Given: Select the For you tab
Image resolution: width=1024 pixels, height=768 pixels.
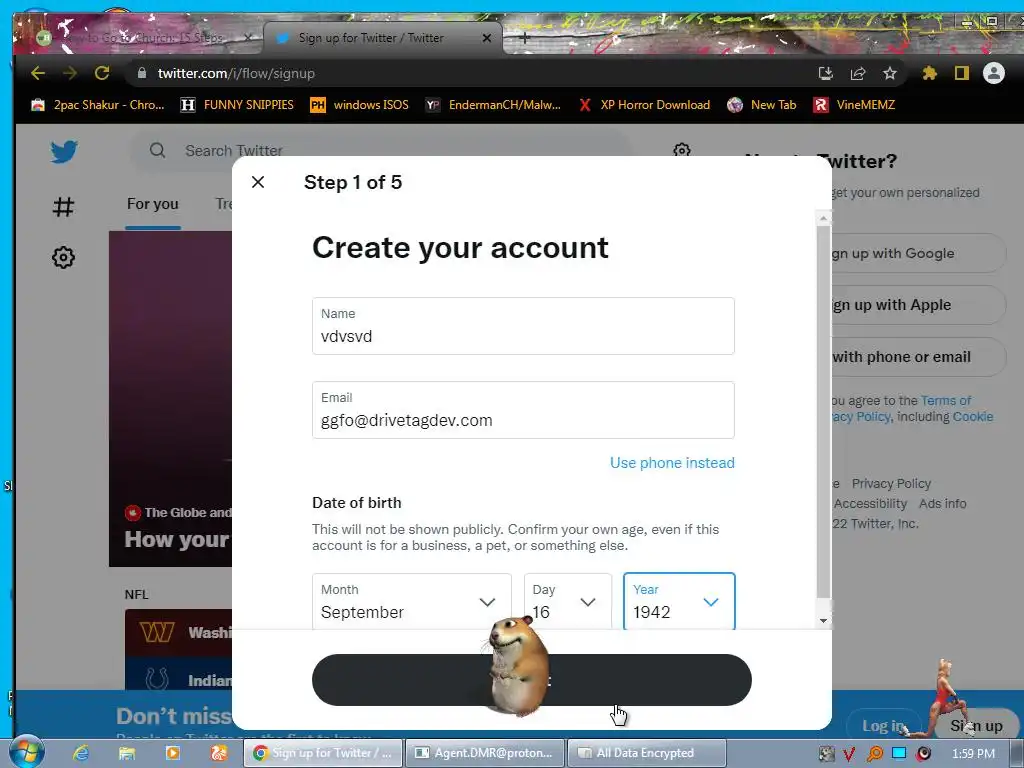Looking at the screenshot, I should (152, 204).
